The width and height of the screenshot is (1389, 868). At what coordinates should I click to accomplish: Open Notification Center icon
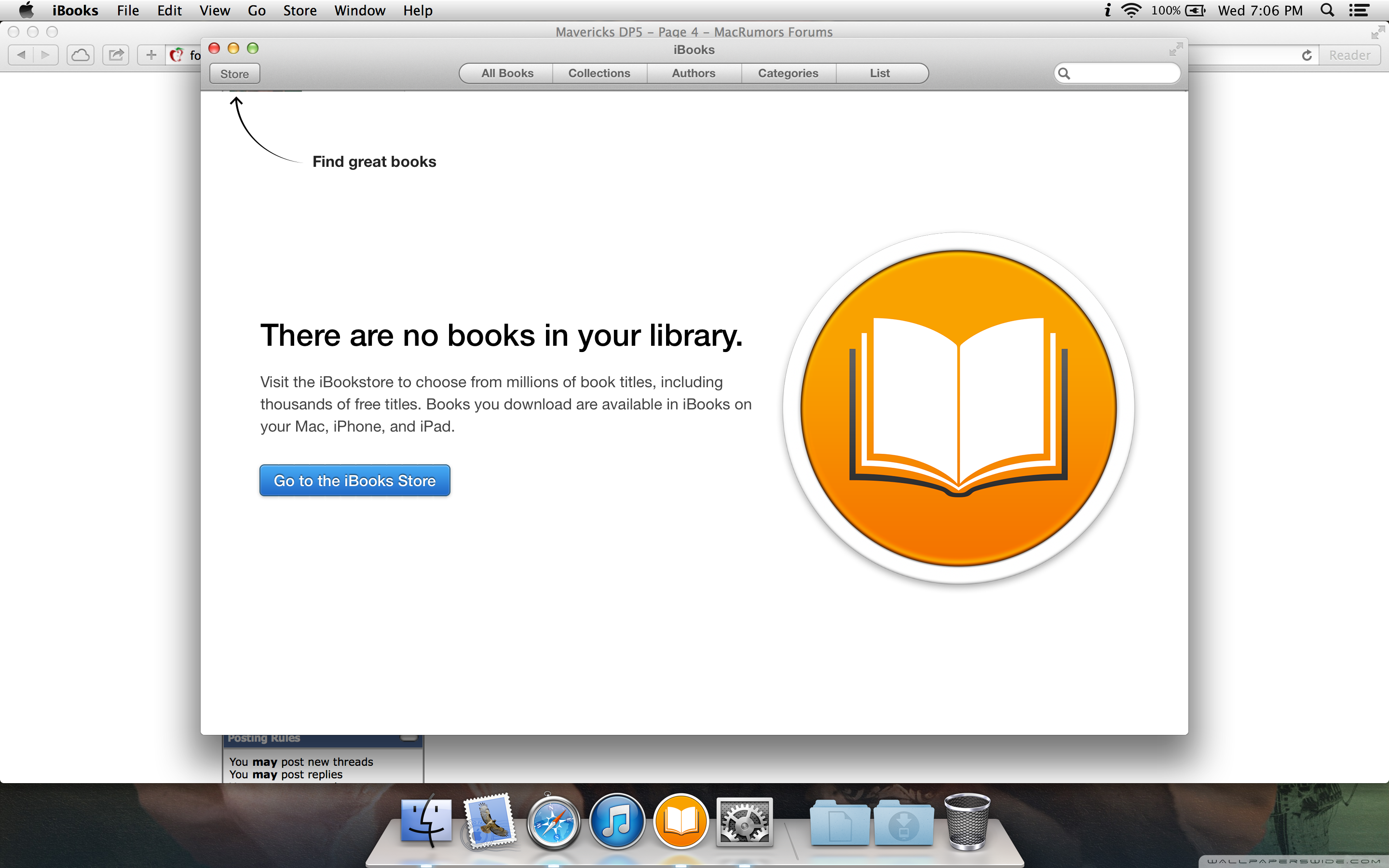(x=1359, y=10)
